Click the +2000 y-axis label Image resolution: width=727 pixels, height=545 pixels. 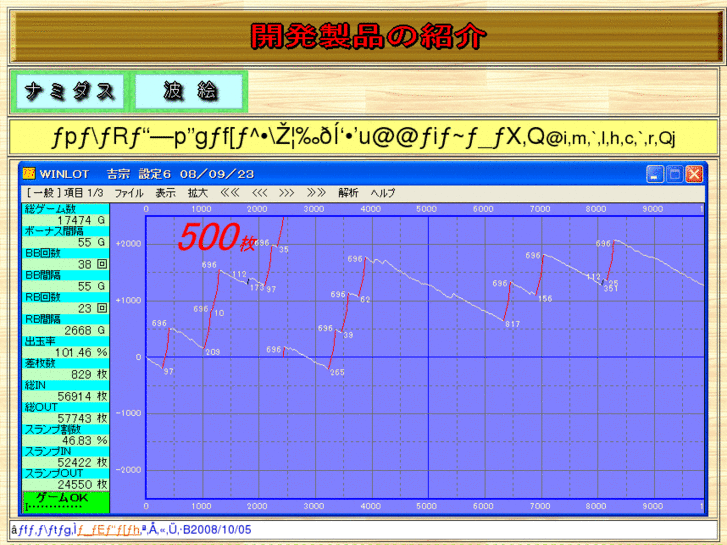coord(128,244)
